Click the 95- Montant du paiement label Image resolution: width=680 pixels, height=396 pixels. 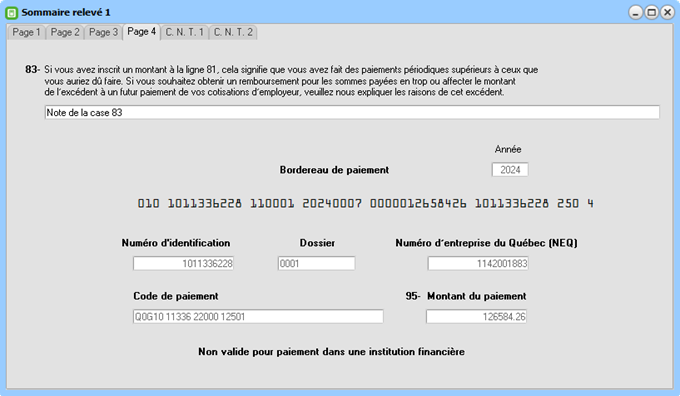point(466,296)
